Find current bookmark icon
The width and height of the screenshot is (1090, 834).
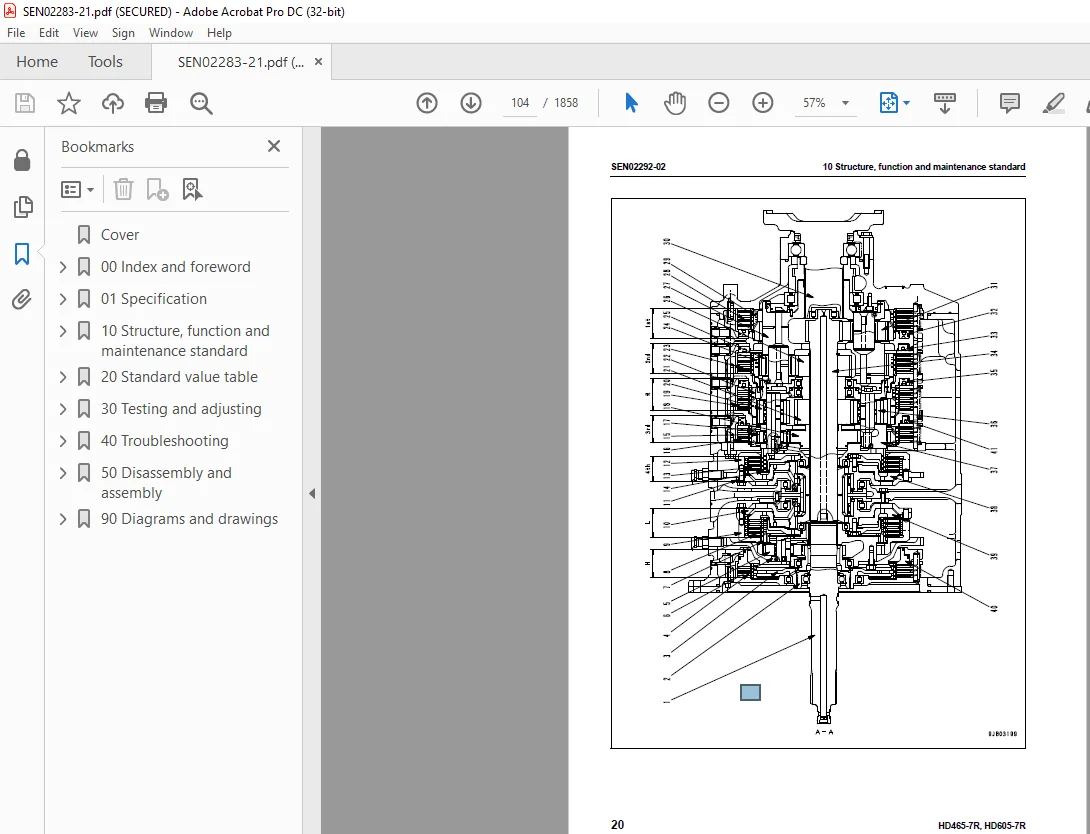click(x=192, y=189)
